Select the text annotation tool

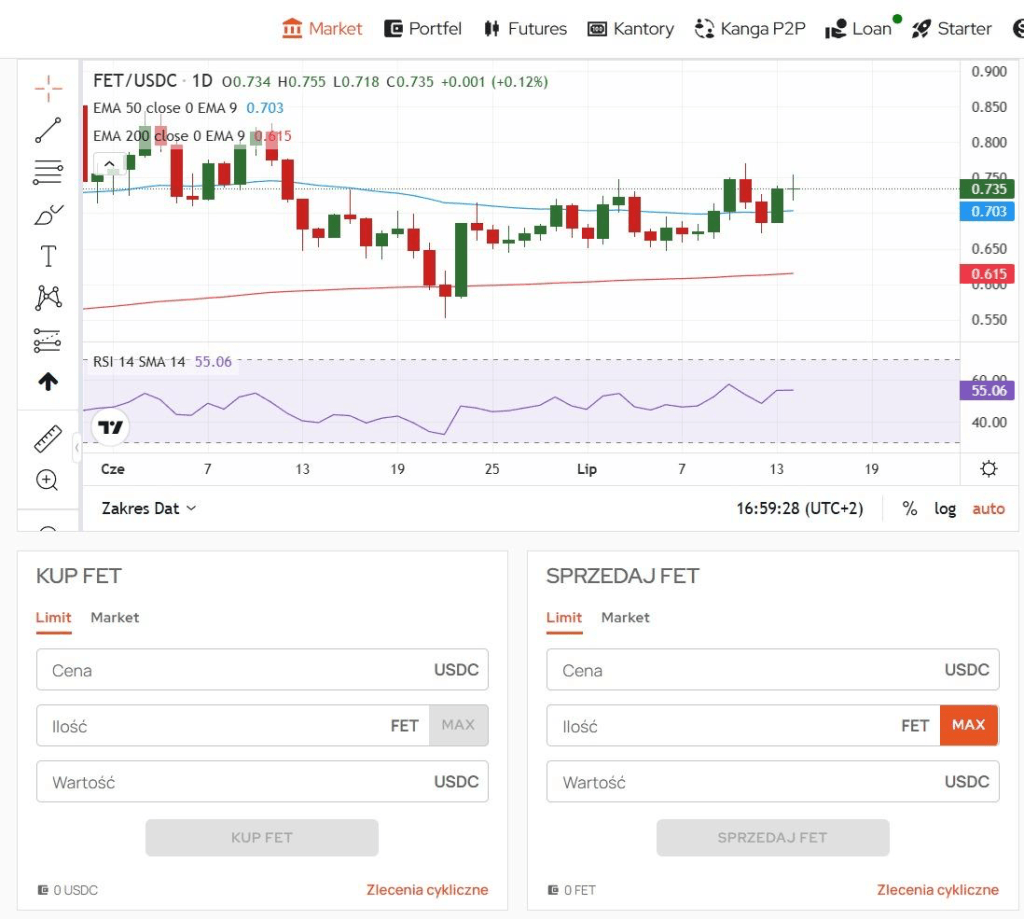tap(48, 256)
